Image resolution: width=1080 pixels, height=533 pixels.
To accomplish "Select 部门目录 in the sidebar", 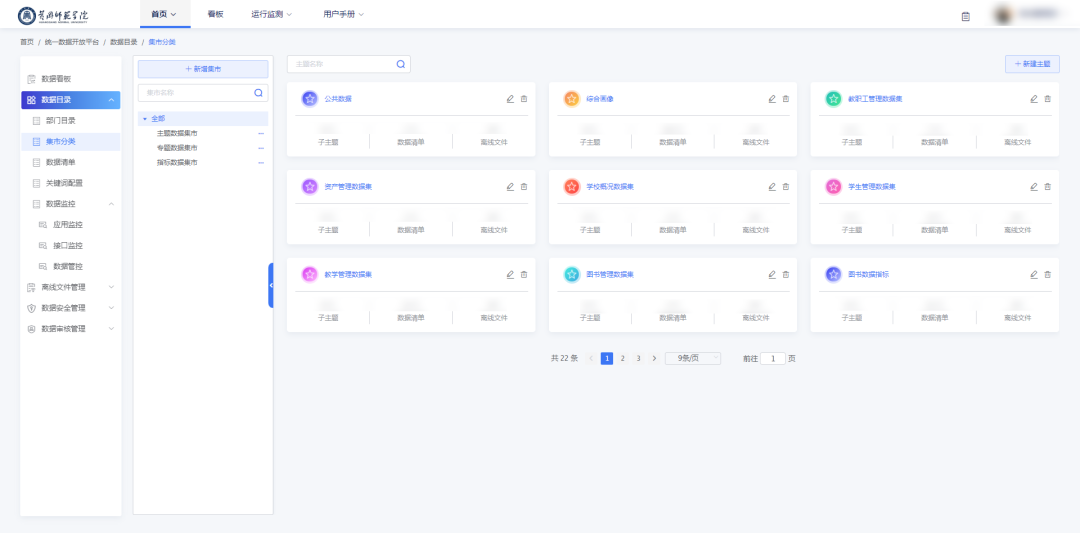I will pos(61,120).
